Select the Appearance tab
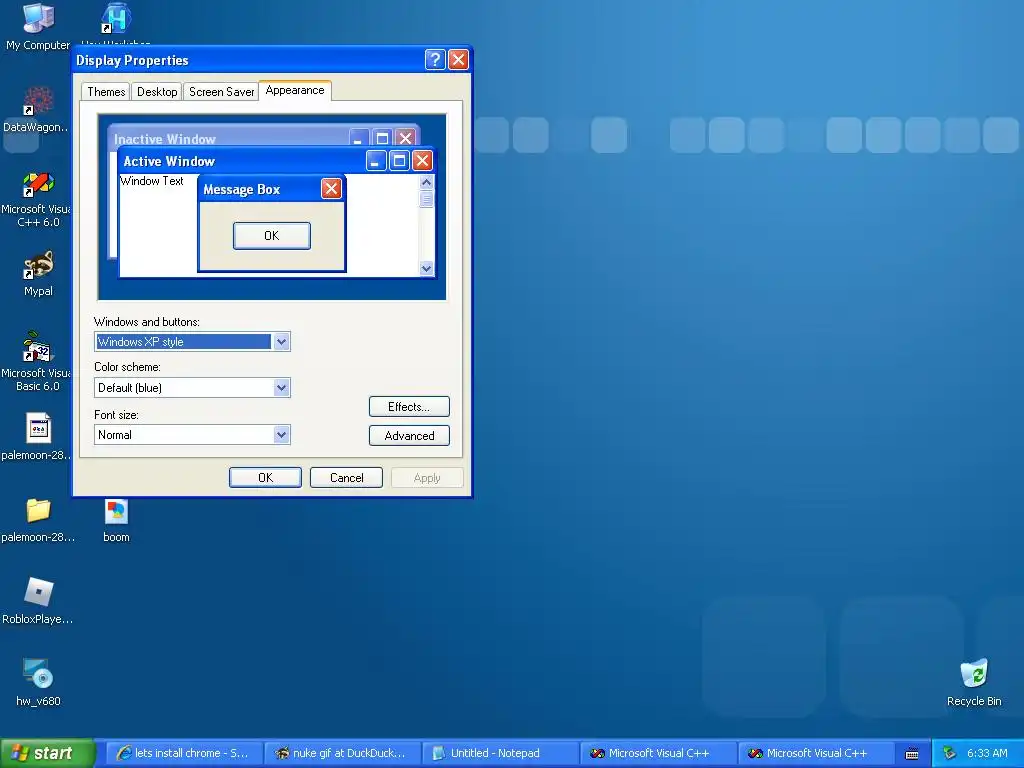1024x768 pixels. (x=295, y=90)
